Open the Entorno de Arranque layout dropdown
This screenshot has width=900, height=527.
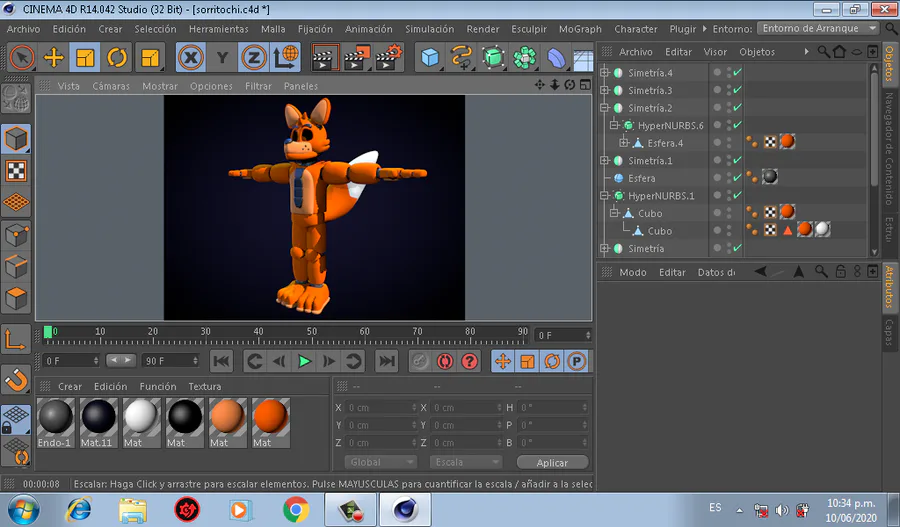click(x=817, y=28)
